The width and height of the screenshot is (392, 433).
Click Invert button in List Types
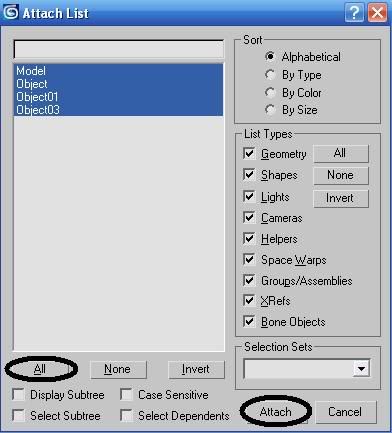(x=340, y=198)
